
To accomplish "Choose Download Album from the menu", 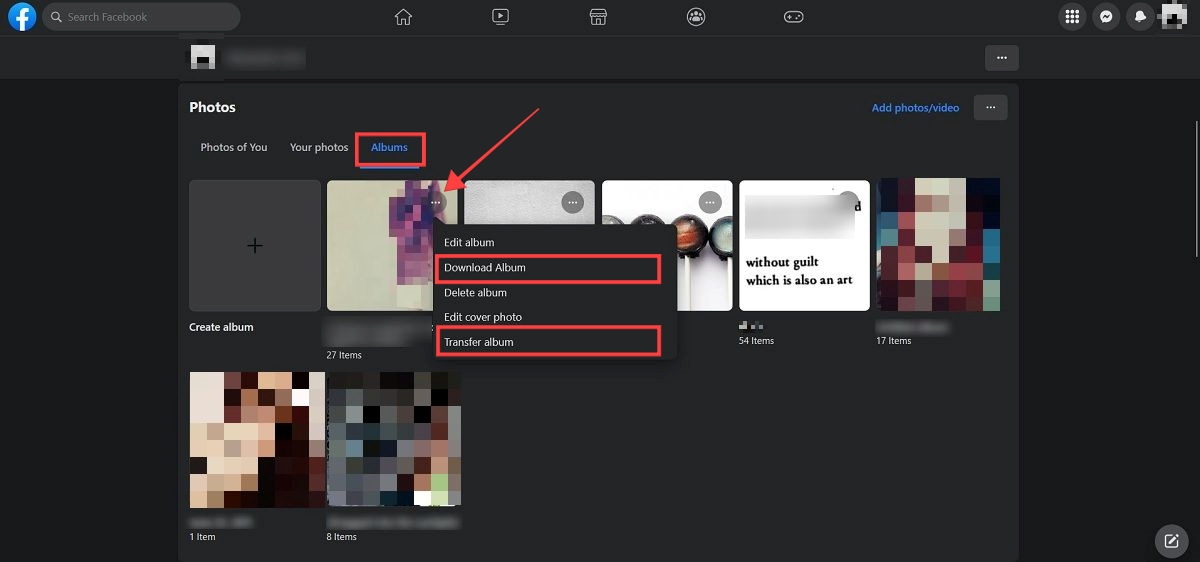I will 556,268.
